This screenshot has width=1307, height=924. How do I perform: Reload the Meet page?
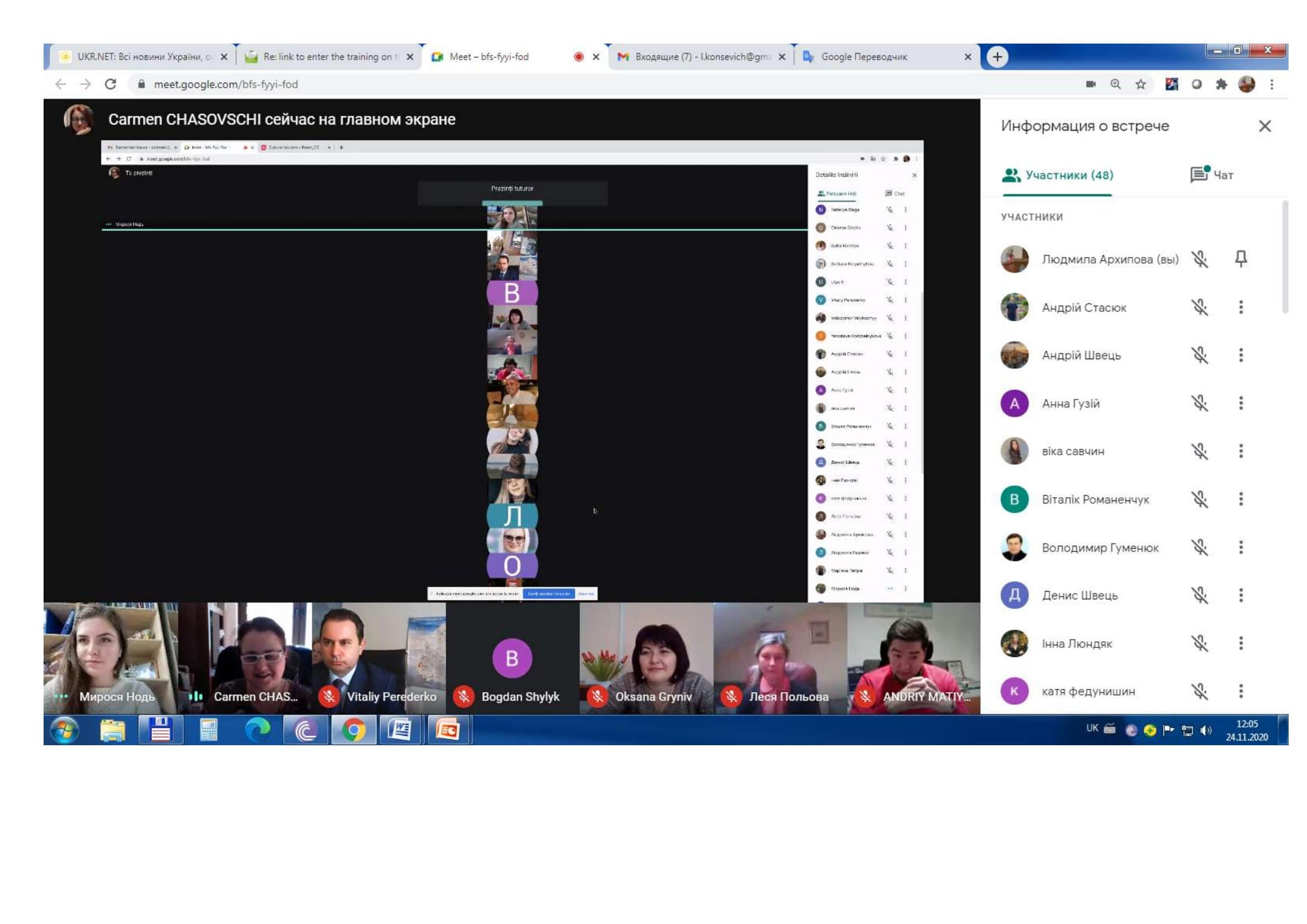(x=111, y=84)
